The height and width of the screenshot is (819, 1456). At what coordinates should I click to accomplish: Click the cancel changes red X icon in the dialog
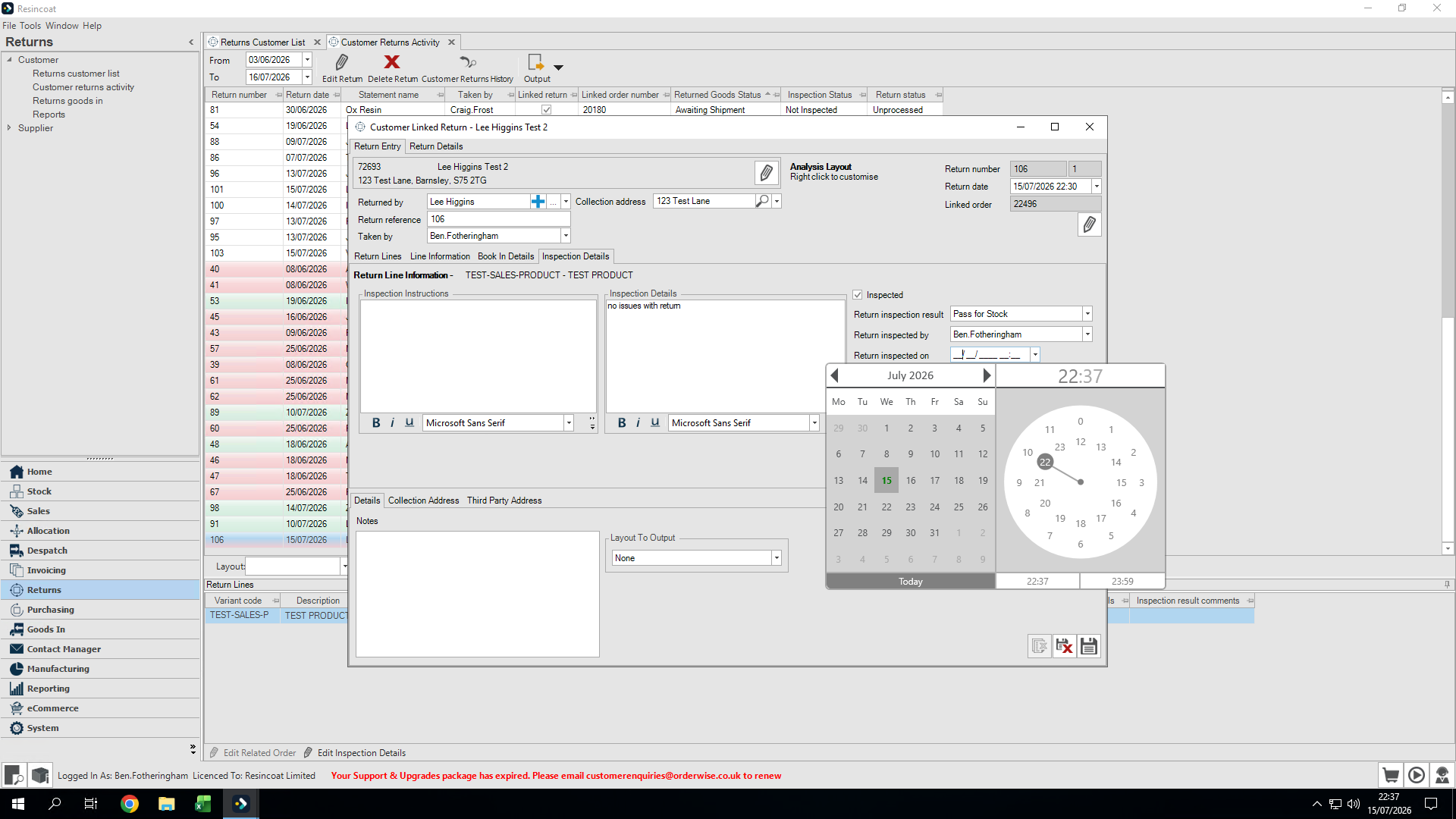coord(1065,646)
